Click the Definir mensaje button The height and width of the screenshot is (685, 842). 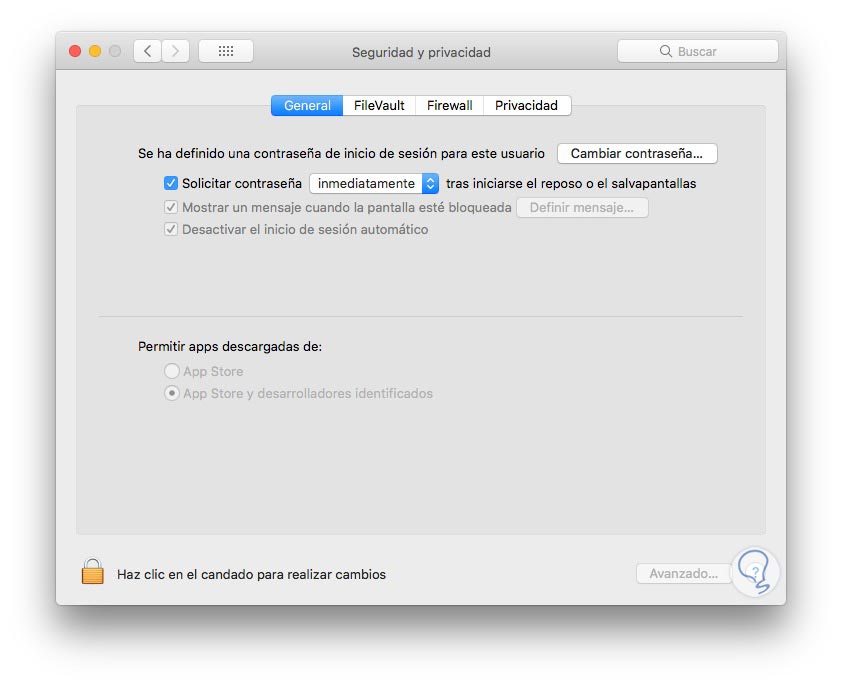[582, 208]
